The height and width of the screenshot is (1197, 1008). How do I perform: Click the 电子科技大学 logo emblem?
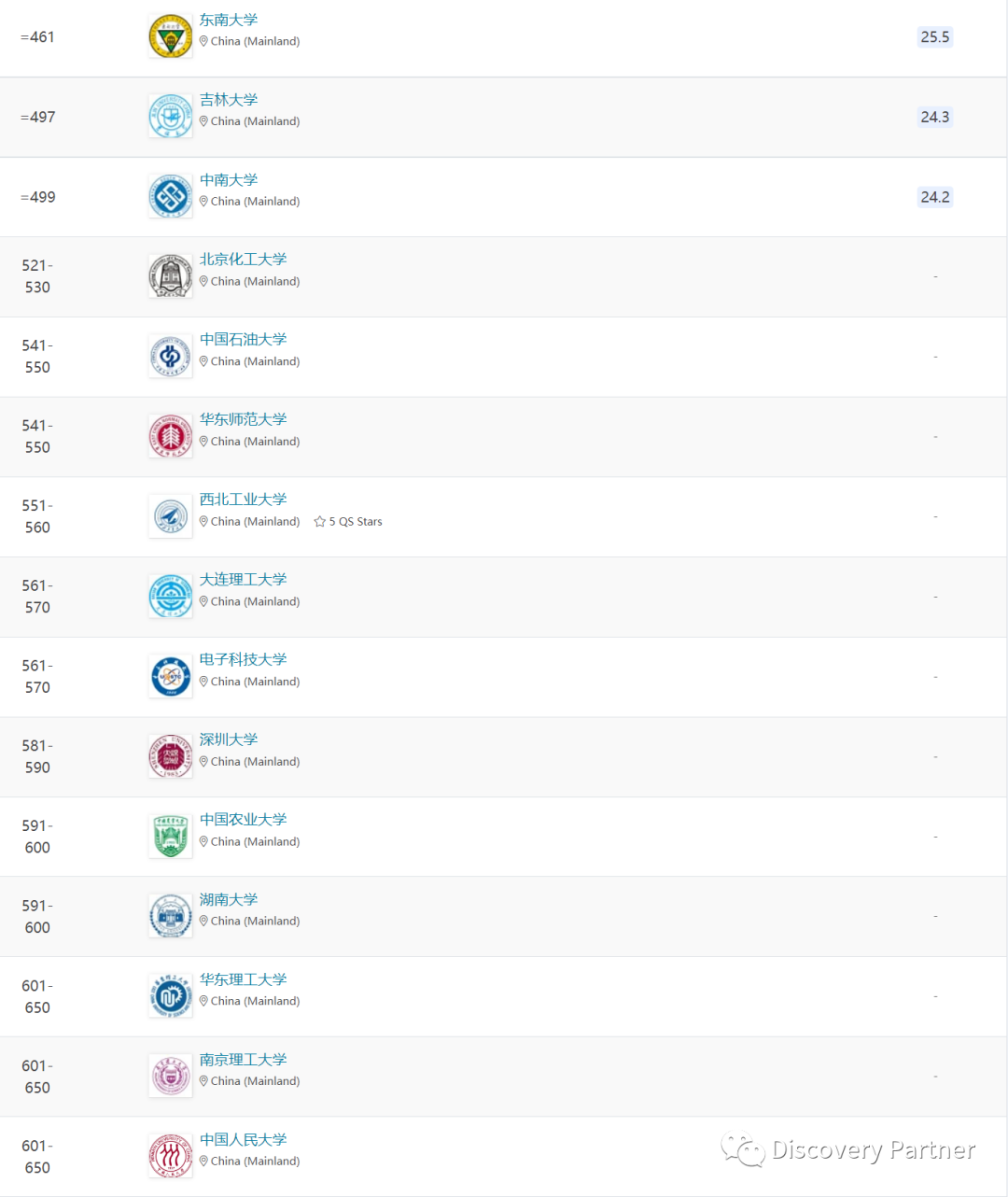coord(171,677)
